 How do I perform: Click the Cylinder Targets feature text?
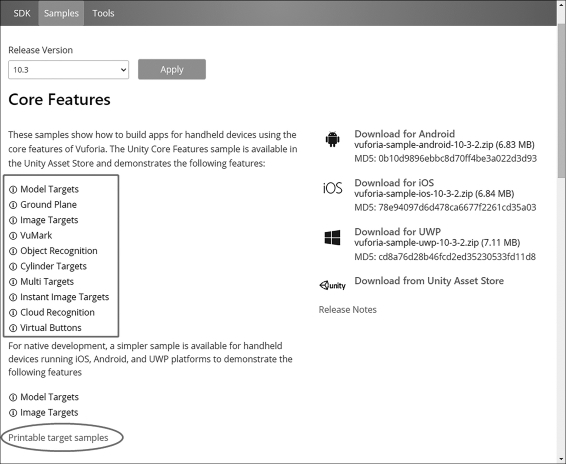coord(53,266)
